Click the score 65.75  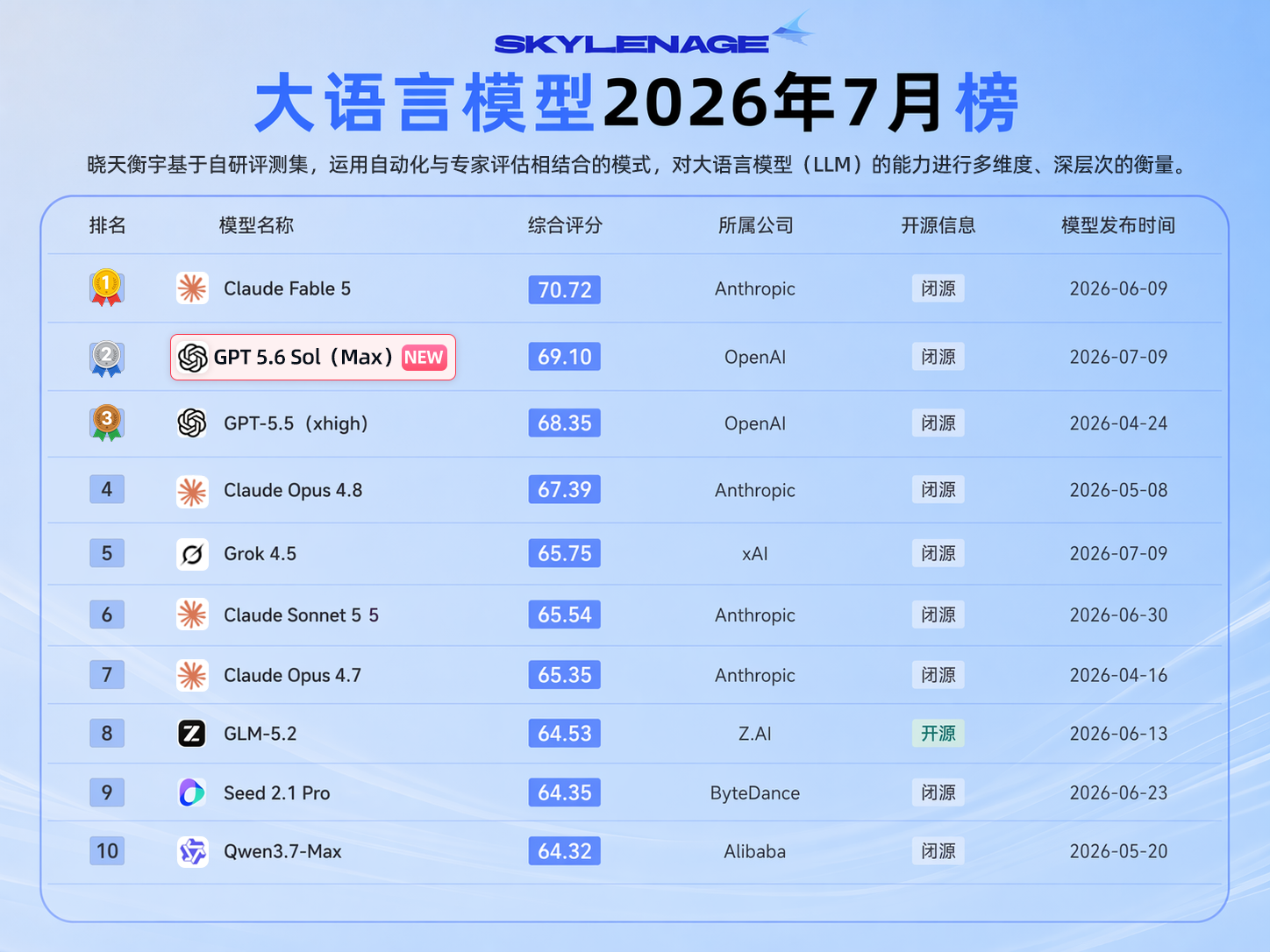coord(565,553)
